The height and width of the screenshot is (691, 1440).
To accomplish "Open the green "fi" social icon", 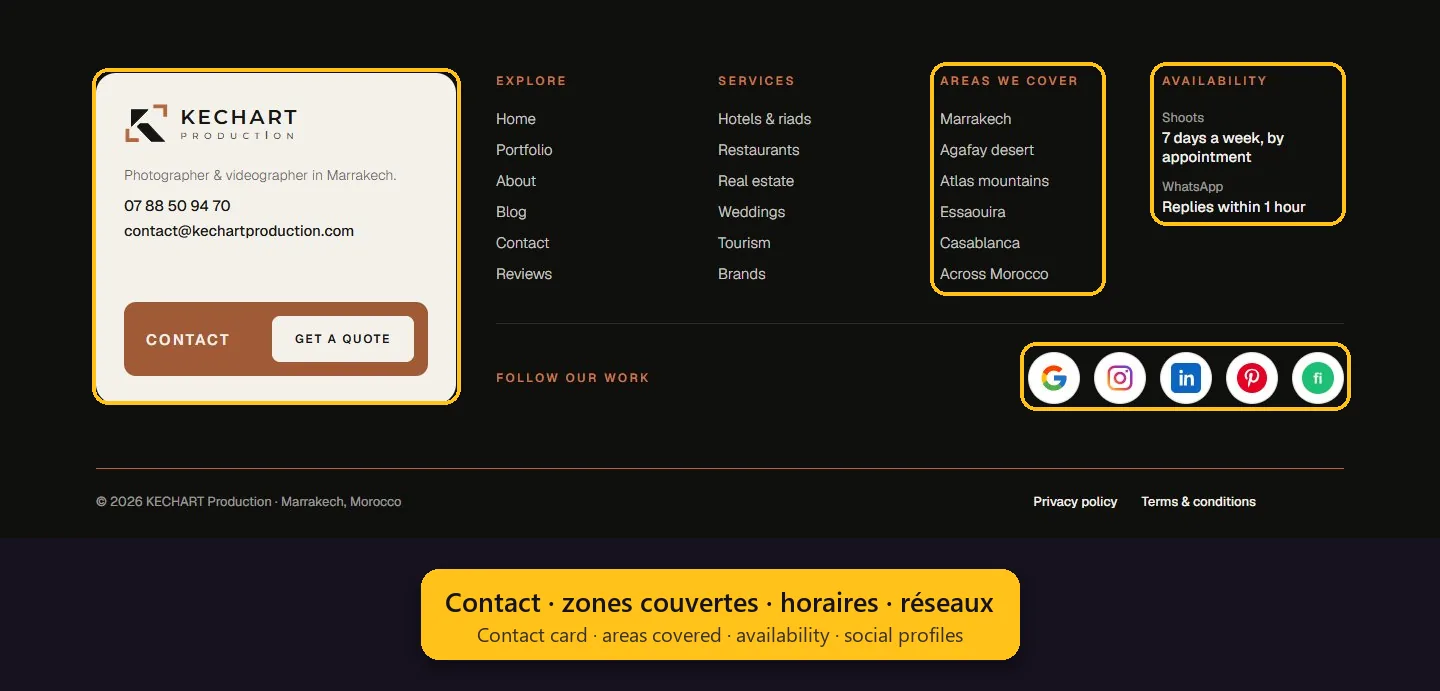I will 1318,378.
